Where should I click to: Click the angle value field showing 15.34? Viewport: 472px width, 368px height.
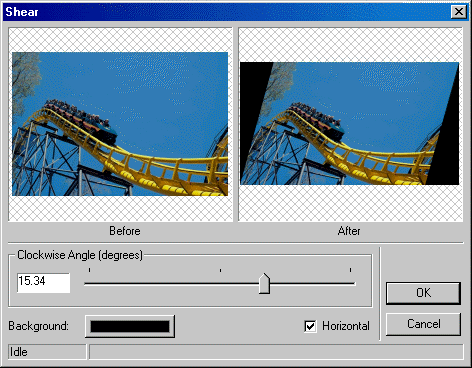44,283
